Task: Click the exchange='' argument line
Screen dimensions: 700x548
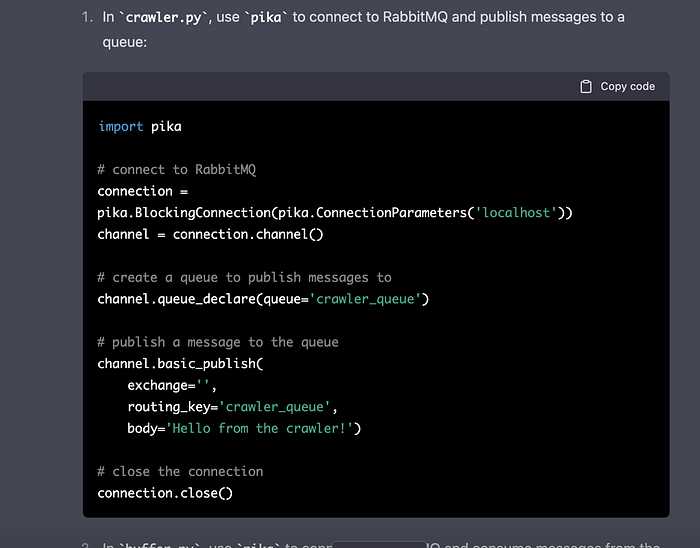Action: click(x=172, y=385)
